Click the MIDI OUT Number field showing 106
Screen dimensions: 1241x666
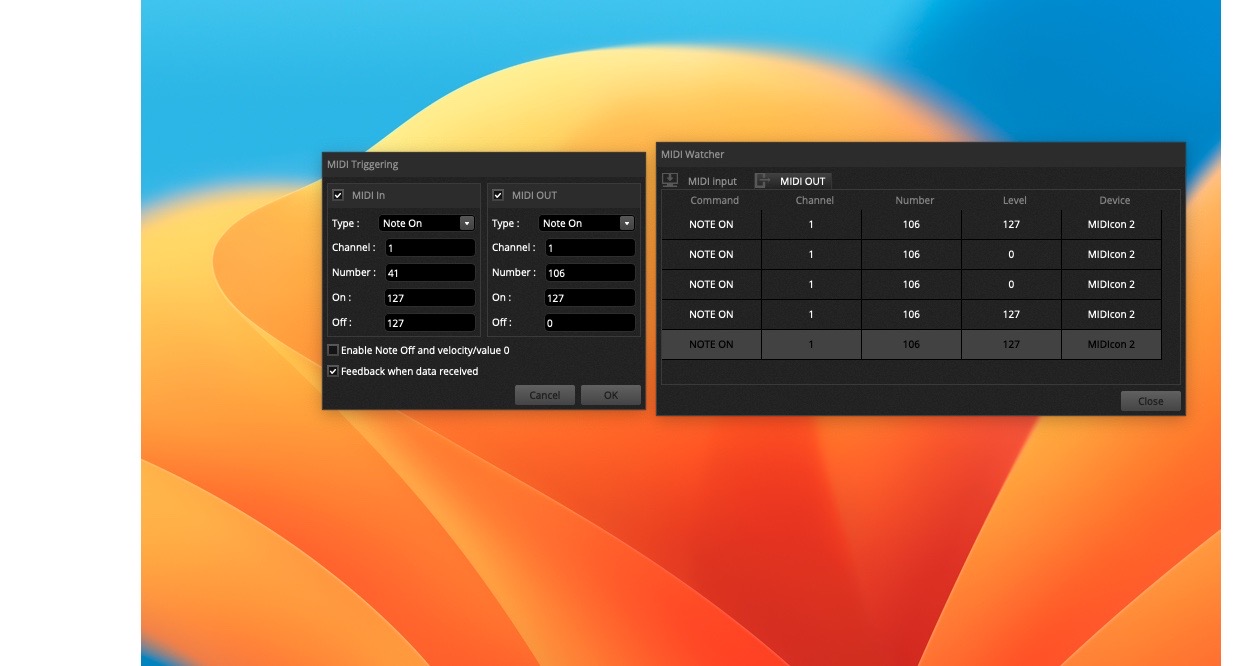(590, 273)
